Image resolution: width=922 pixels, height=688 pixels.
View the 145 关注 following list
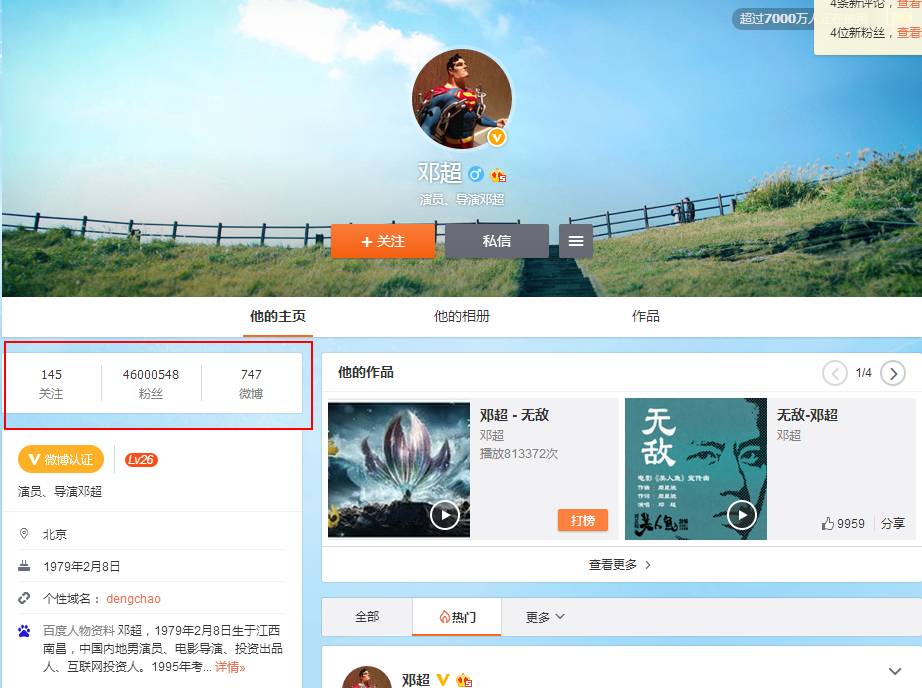click(x=51, y=383)
